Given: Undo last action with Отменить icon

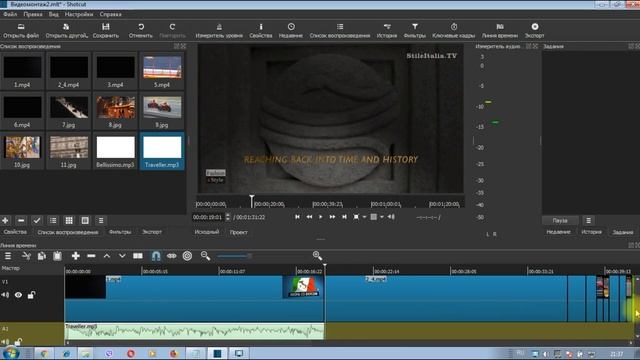Looking at the screenshot, I should 141,31.
